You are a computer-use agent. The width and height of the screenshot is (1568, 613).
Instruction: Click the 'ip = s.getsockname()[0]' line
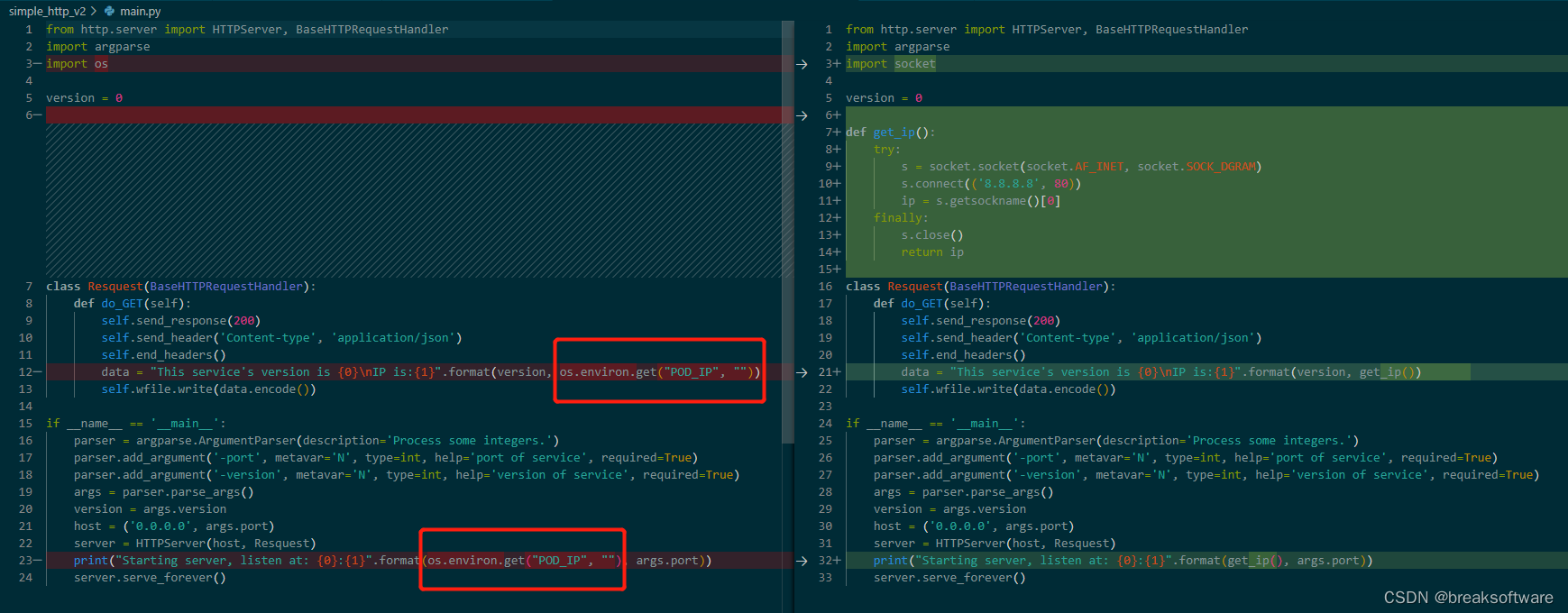pyautogui.click(x=981, y=201)
